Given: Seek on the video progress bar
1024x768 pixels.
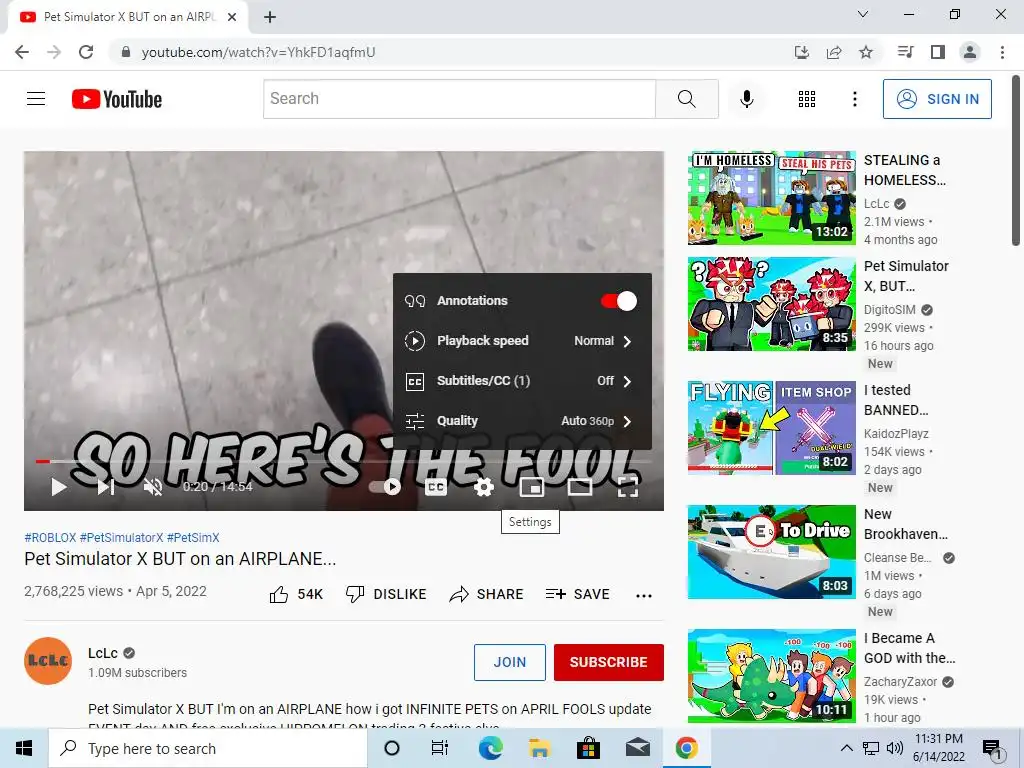Looking at the screenshot, I should click(x=344, y=461).
